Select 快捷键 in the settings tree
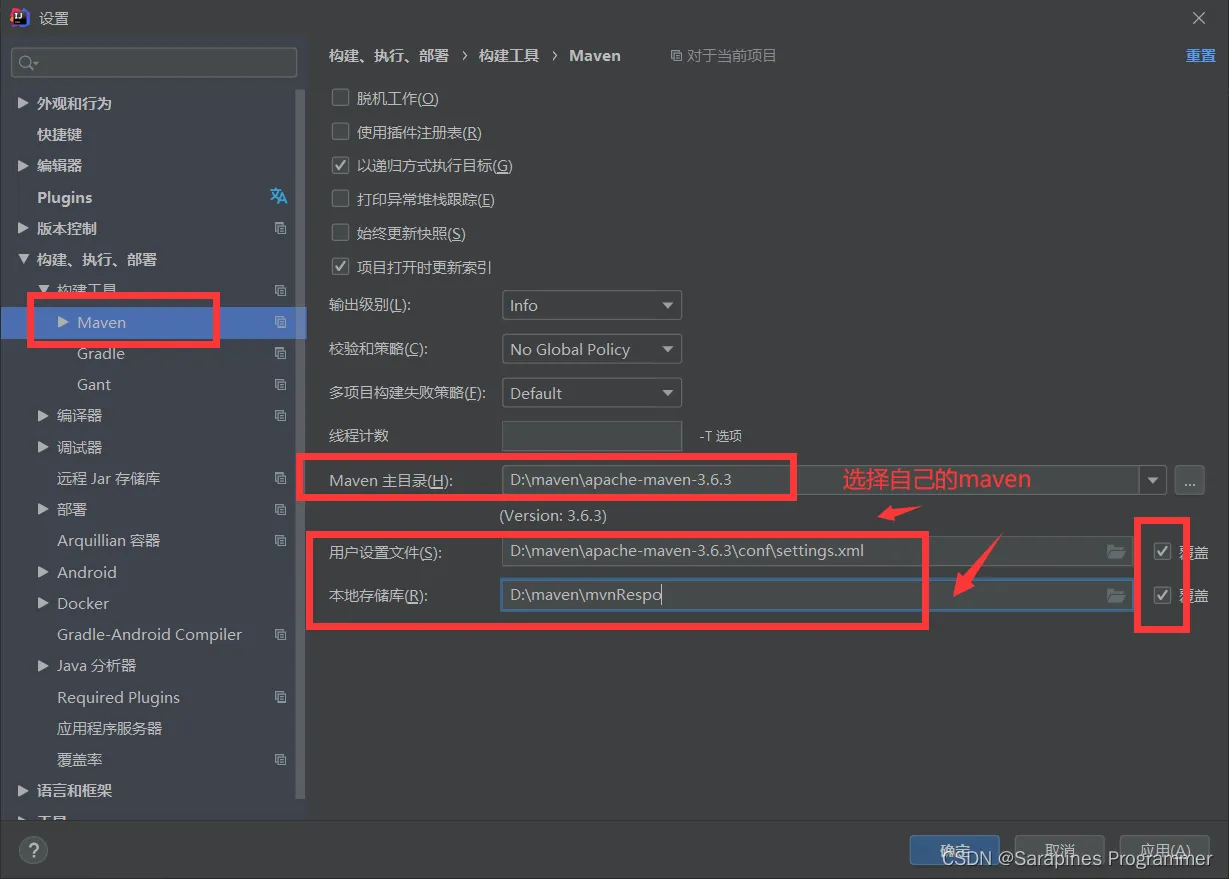This screenshot has height=879, width=1229. point(59,134)
